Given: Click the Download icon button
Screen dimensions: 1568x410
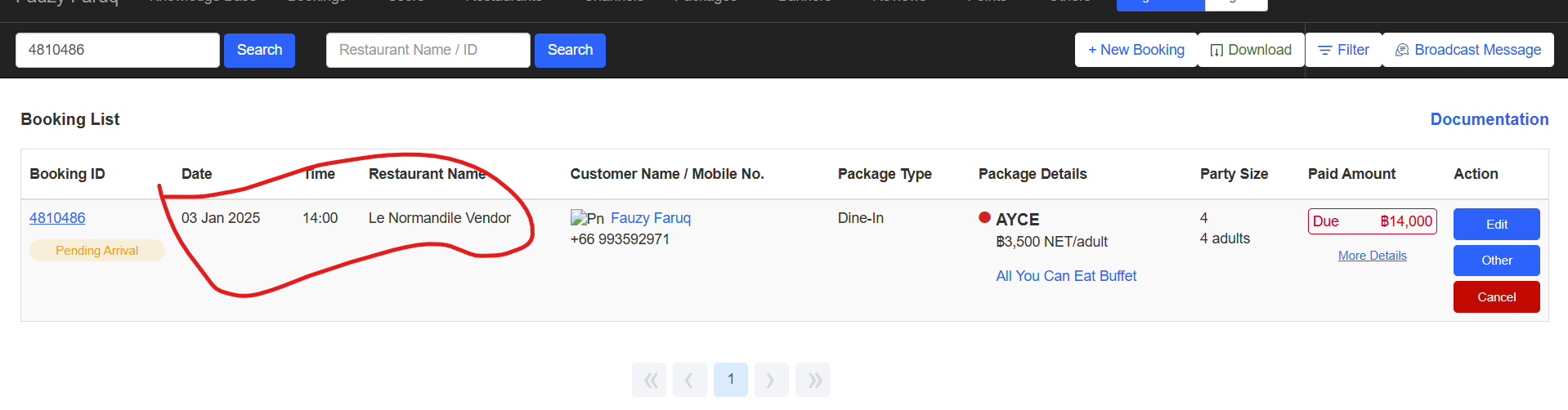Looking at the screenshot, I should (x=1216, y=51).
